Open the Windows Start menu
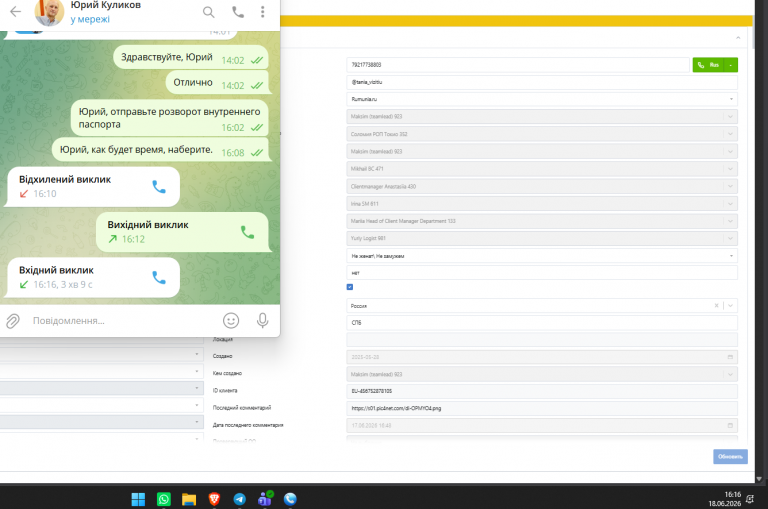768x509 pixels. (138, 499)
